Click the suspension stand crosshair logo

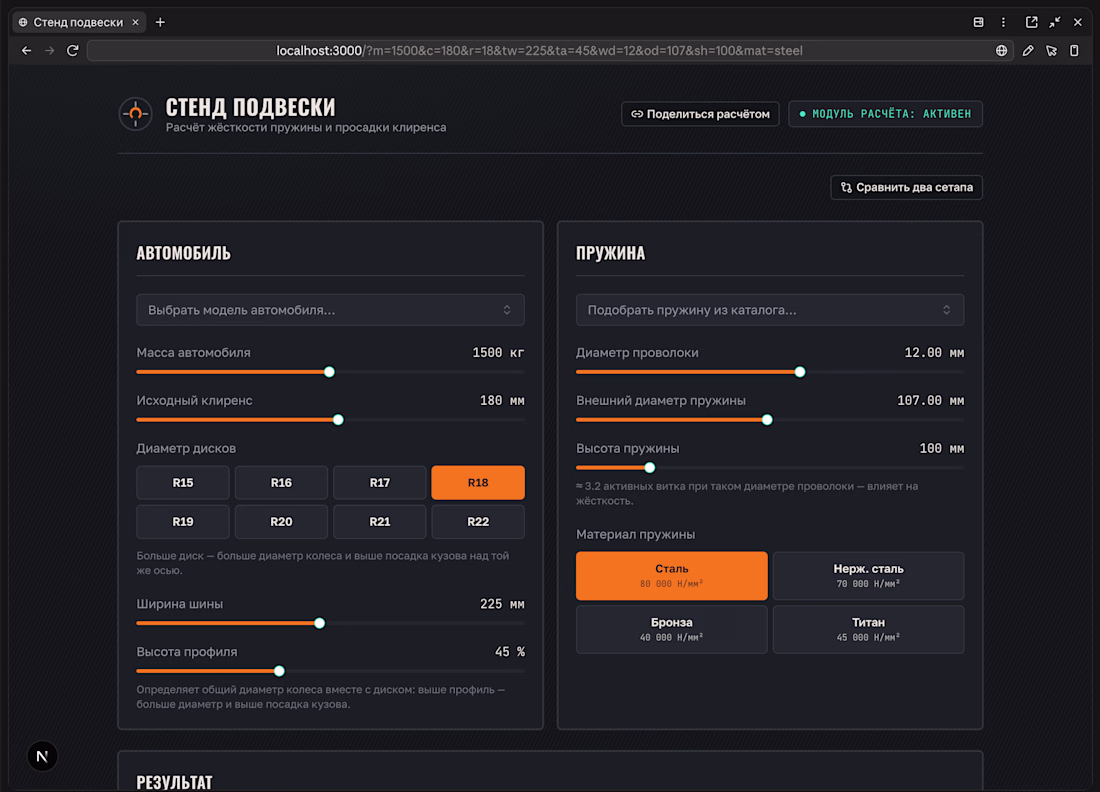(135, 114)
